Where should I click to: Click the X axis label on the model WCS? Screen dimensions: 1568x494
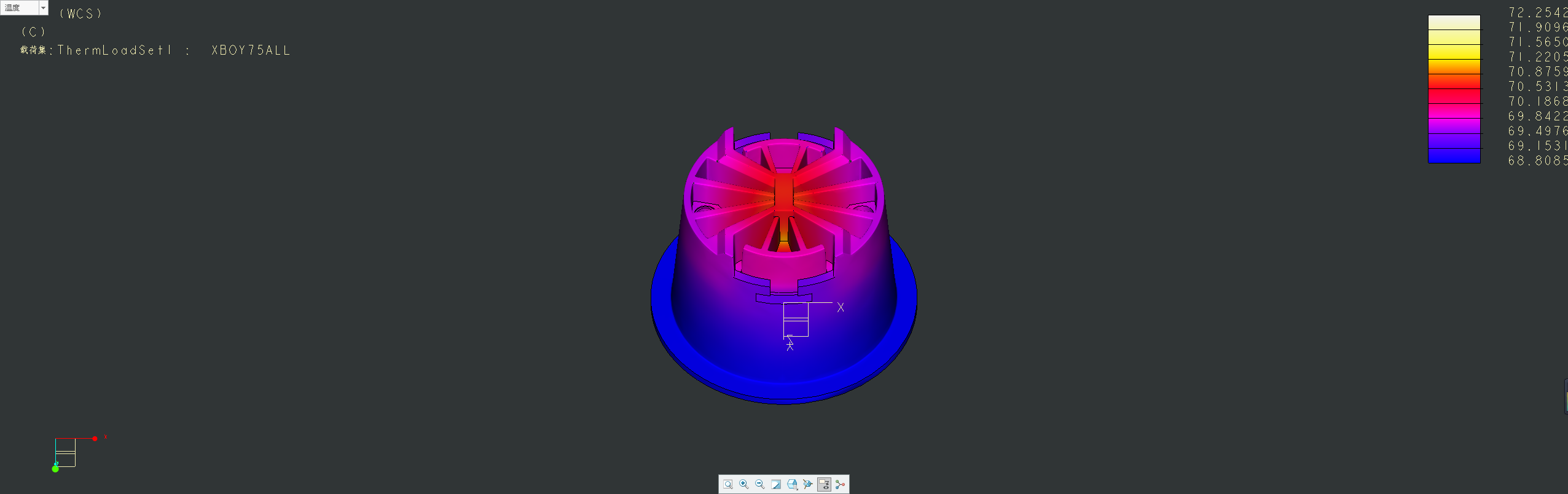point(841,307)
